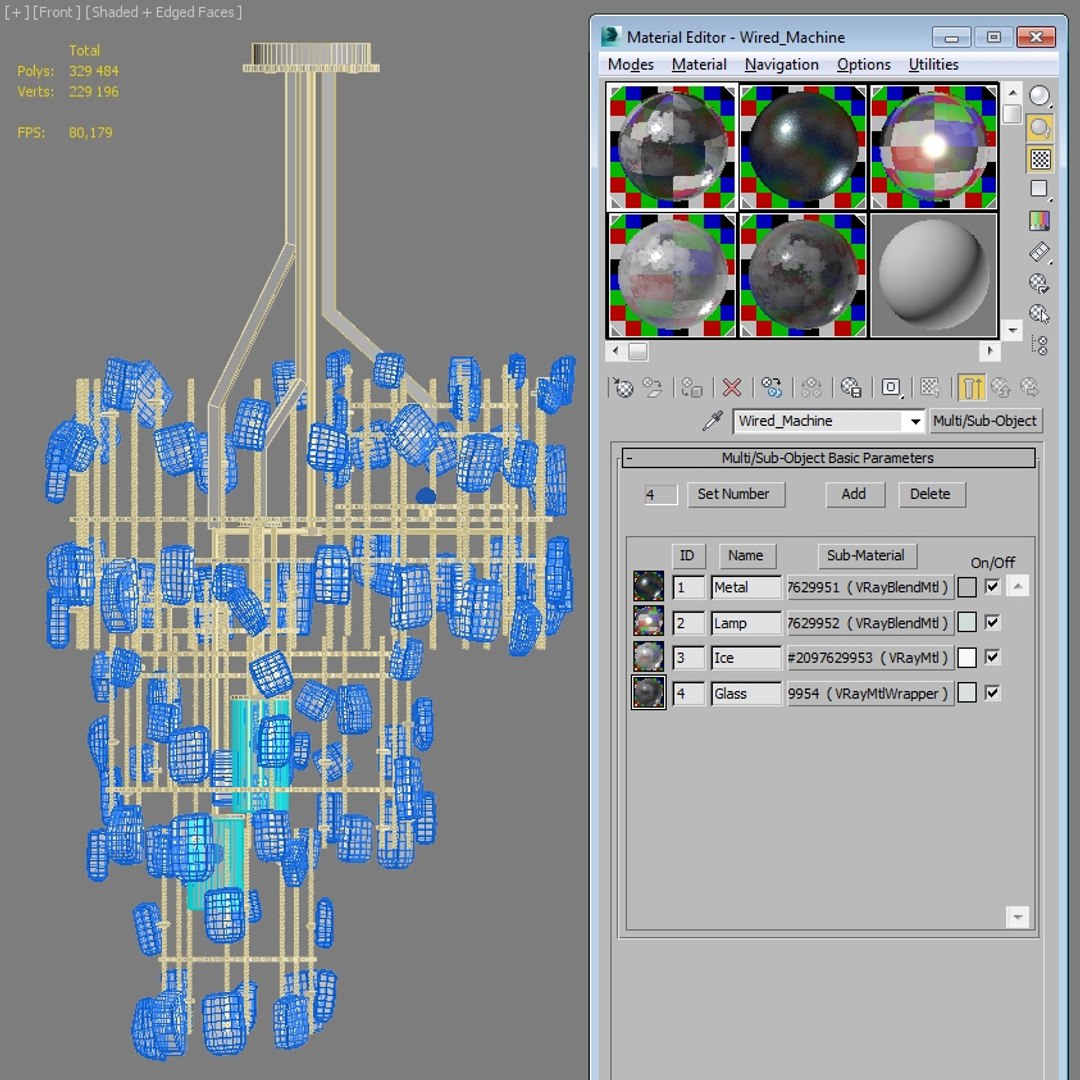The width and height of the screenshot is (1080, 1080).
Task: Click the Video Color Check icon
Action: [1039, 220]
